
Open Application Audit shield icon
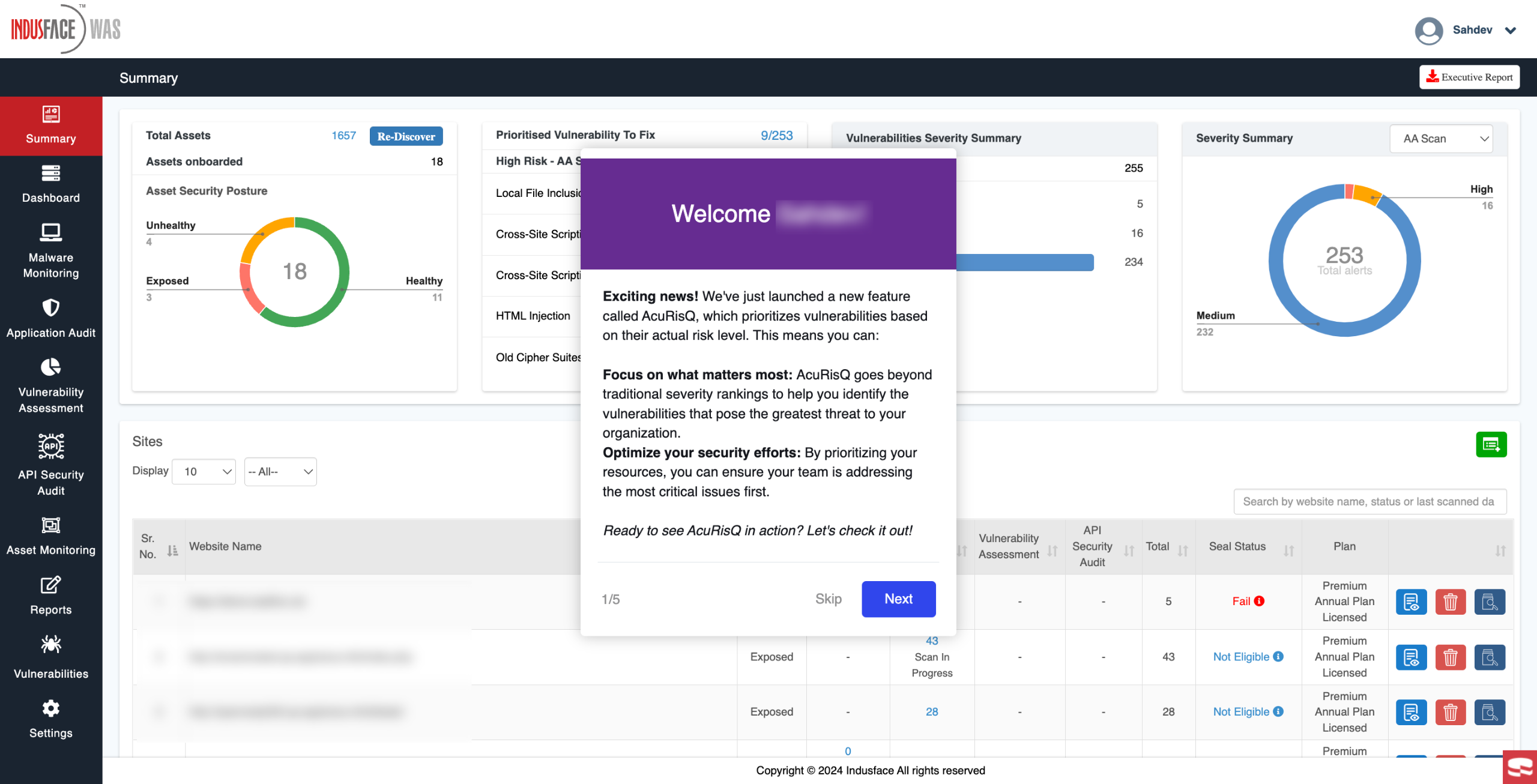pyautogui.click(x=51, y=308)
